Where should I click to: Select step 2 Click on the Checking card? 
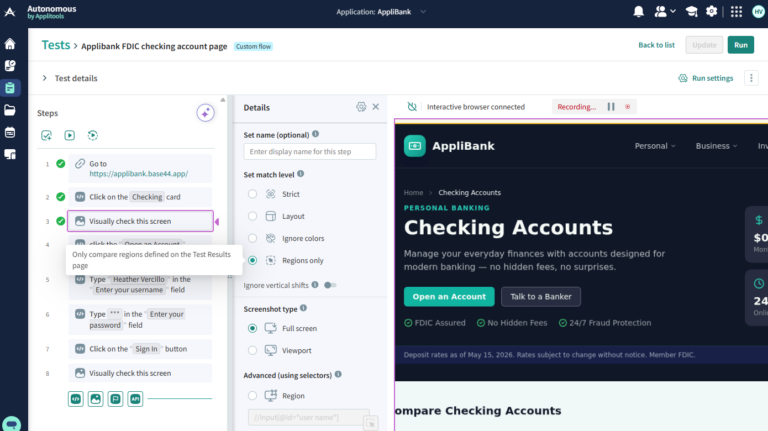(140, 197)
